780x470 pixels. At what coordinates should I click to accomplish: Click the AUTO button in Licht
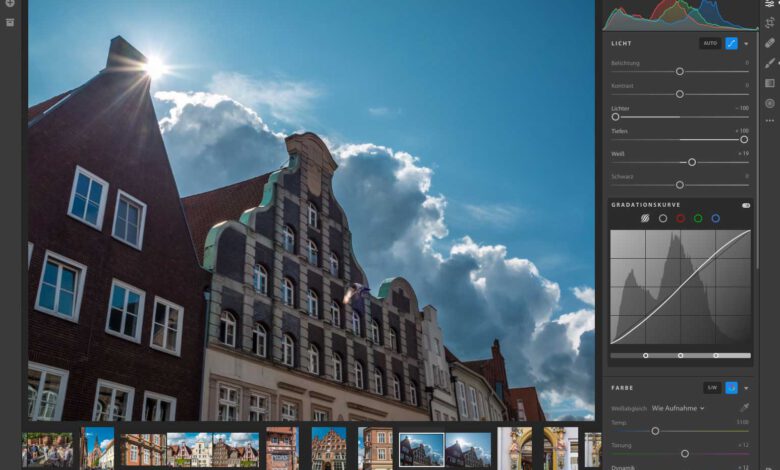710,43
